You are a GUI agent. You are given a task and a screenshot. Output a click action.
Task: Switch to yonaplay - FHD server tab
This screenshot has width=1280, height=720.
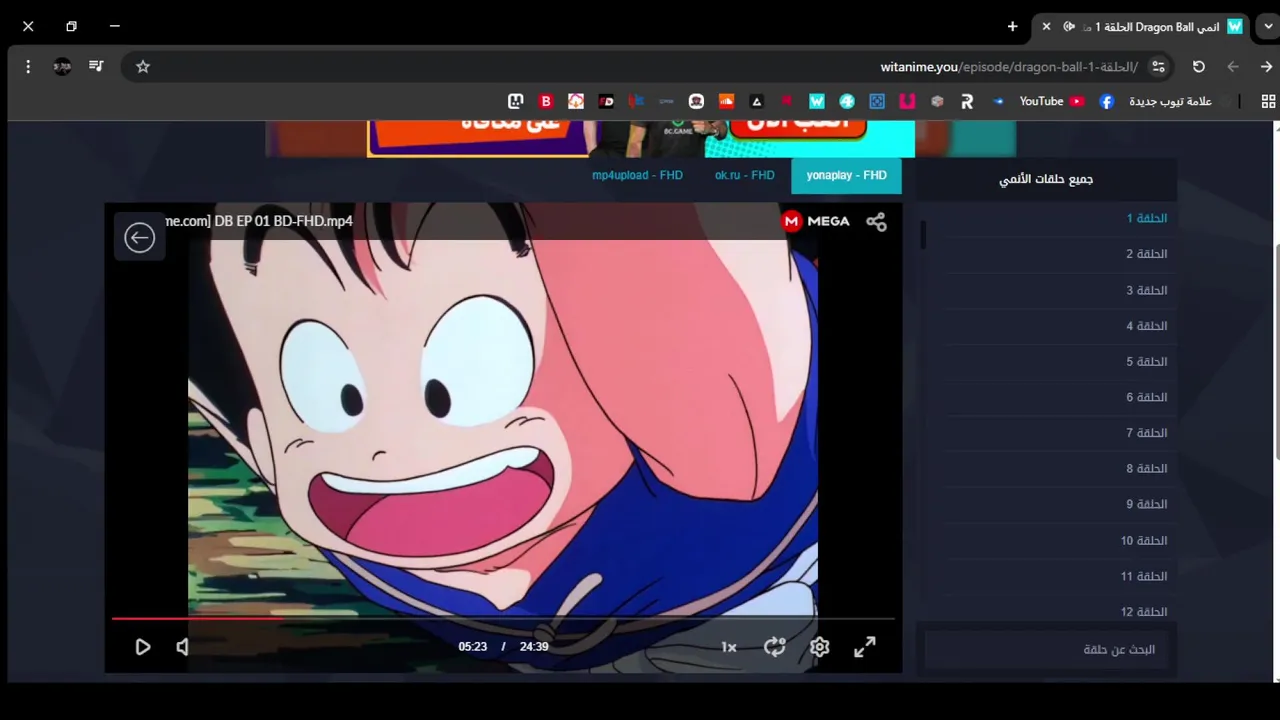click(846, 175)
